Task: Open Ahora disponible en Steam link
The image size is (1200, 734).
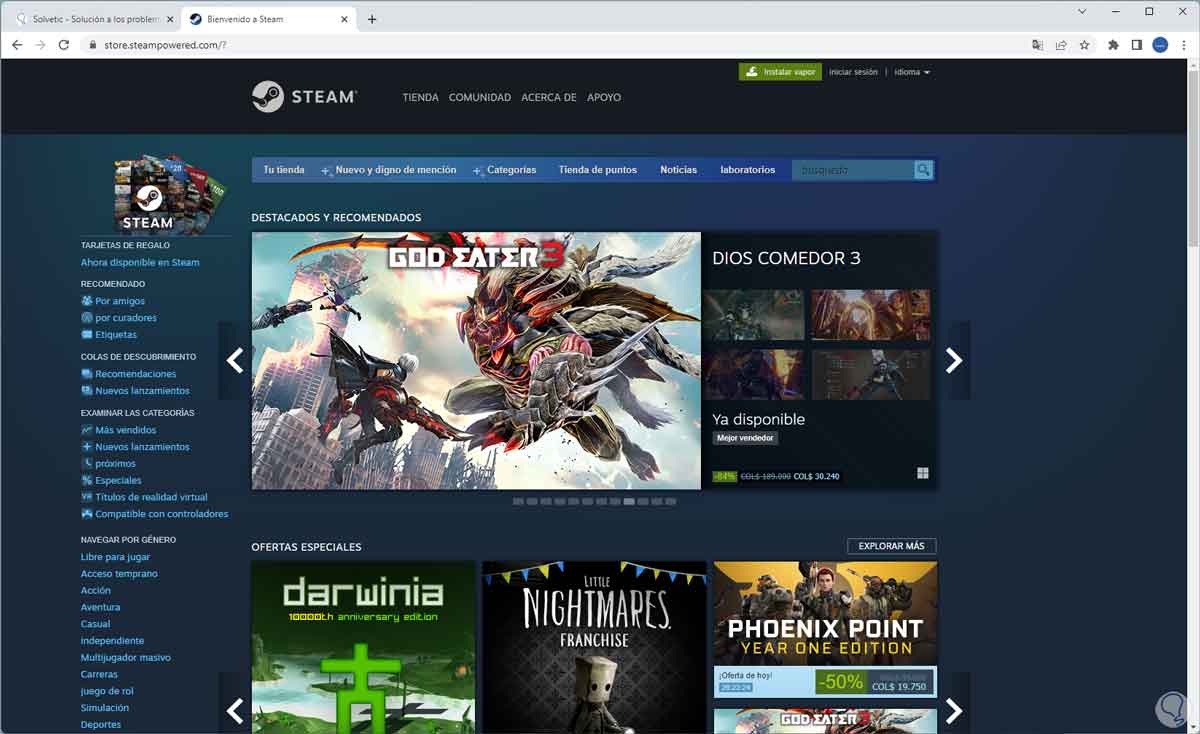Action: (140, 262)
